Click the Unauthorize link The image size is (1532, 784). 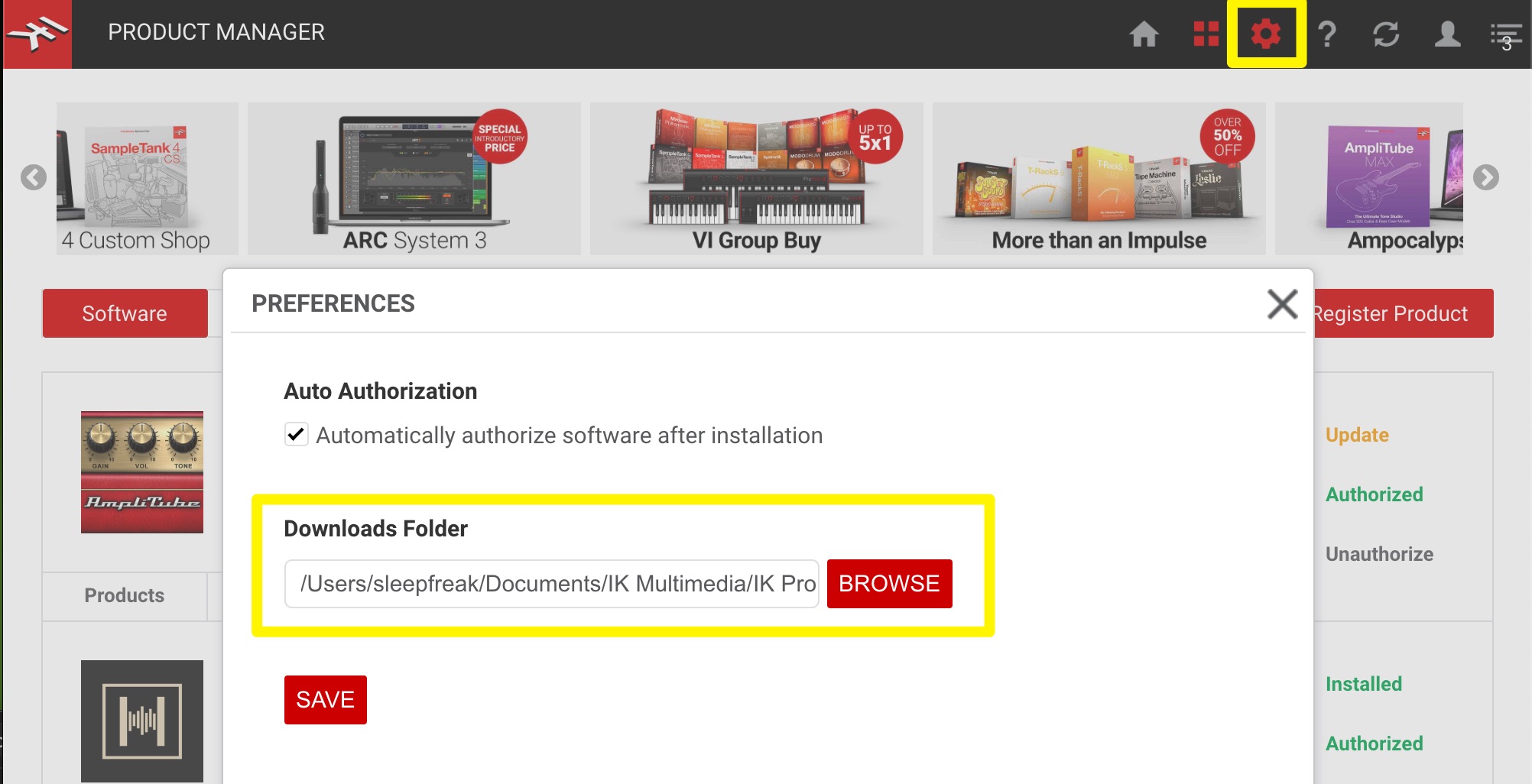[1379, 554]
